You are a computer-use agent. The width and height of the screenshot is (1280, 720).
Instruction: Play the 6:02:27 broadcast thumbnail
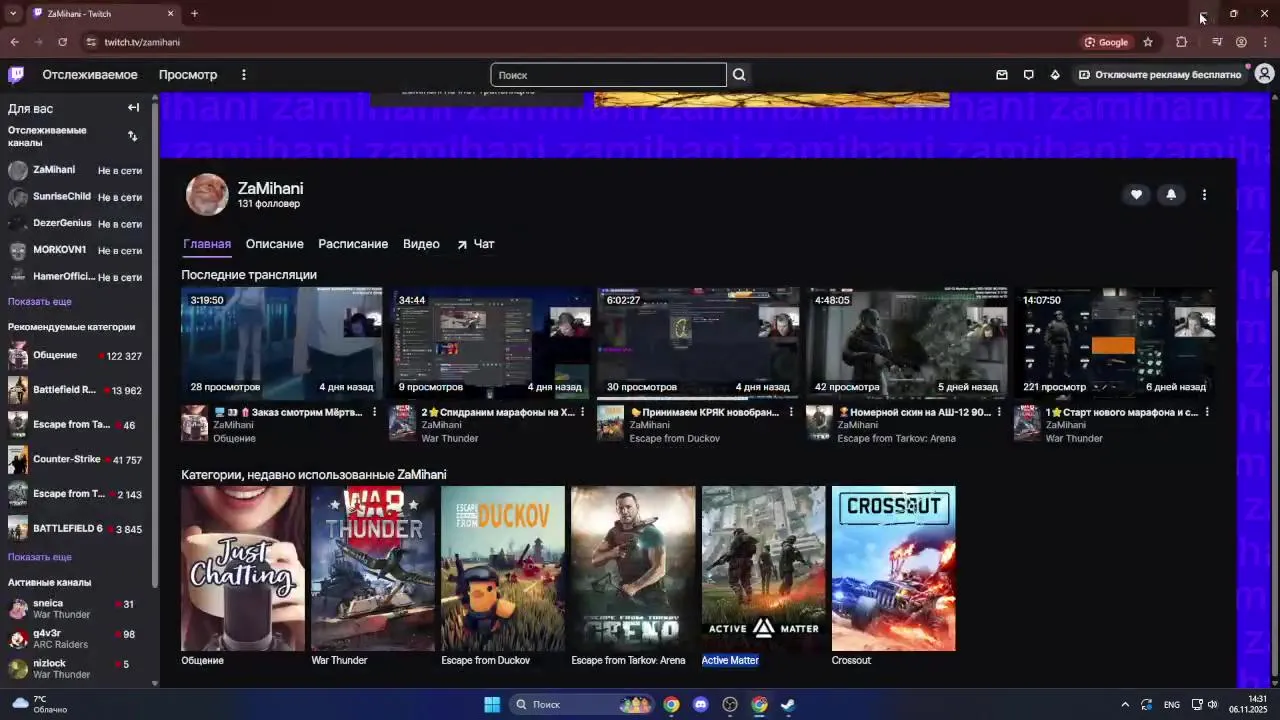[698, 343]
